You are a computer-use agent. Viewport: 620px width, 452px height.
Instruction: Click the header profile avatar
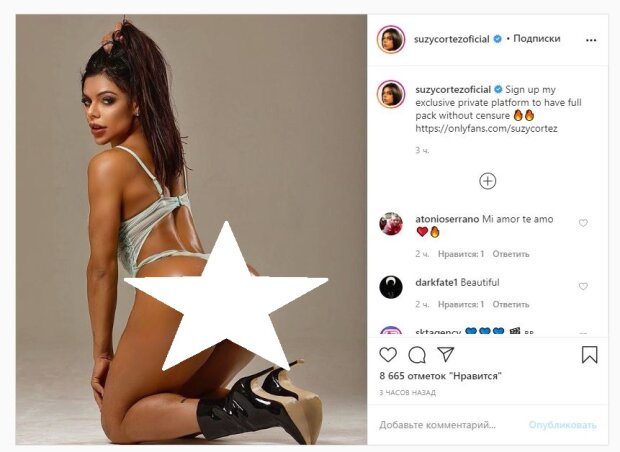[391, 40]
